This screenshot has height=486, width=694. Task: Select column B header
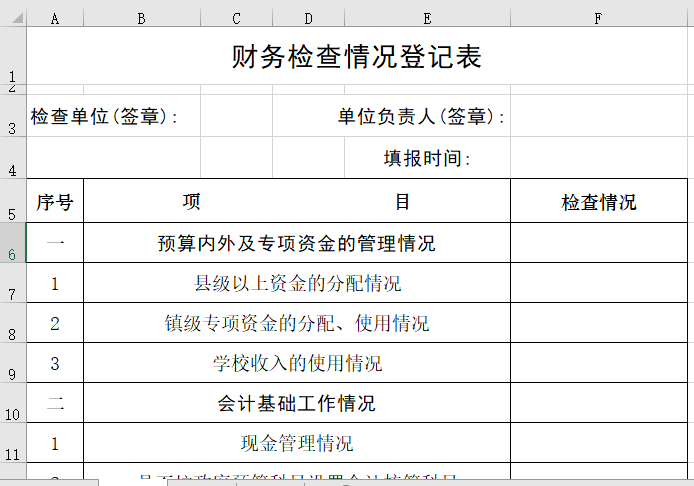pos(141,18)
